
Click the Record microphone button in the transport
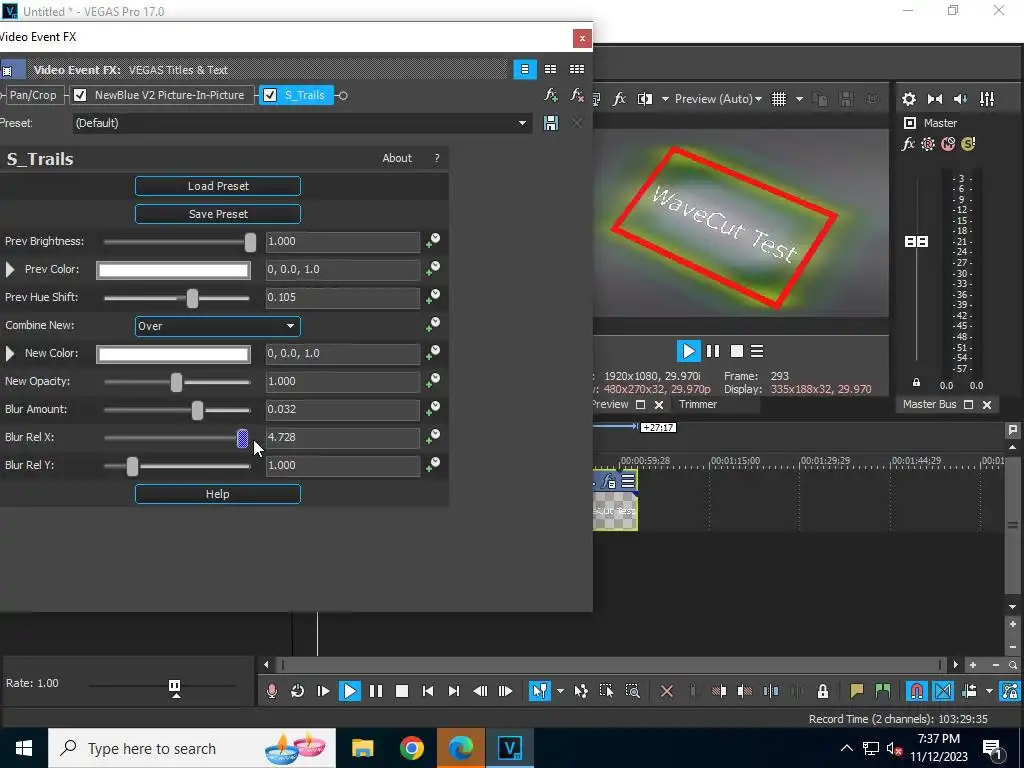click(272, 691)
